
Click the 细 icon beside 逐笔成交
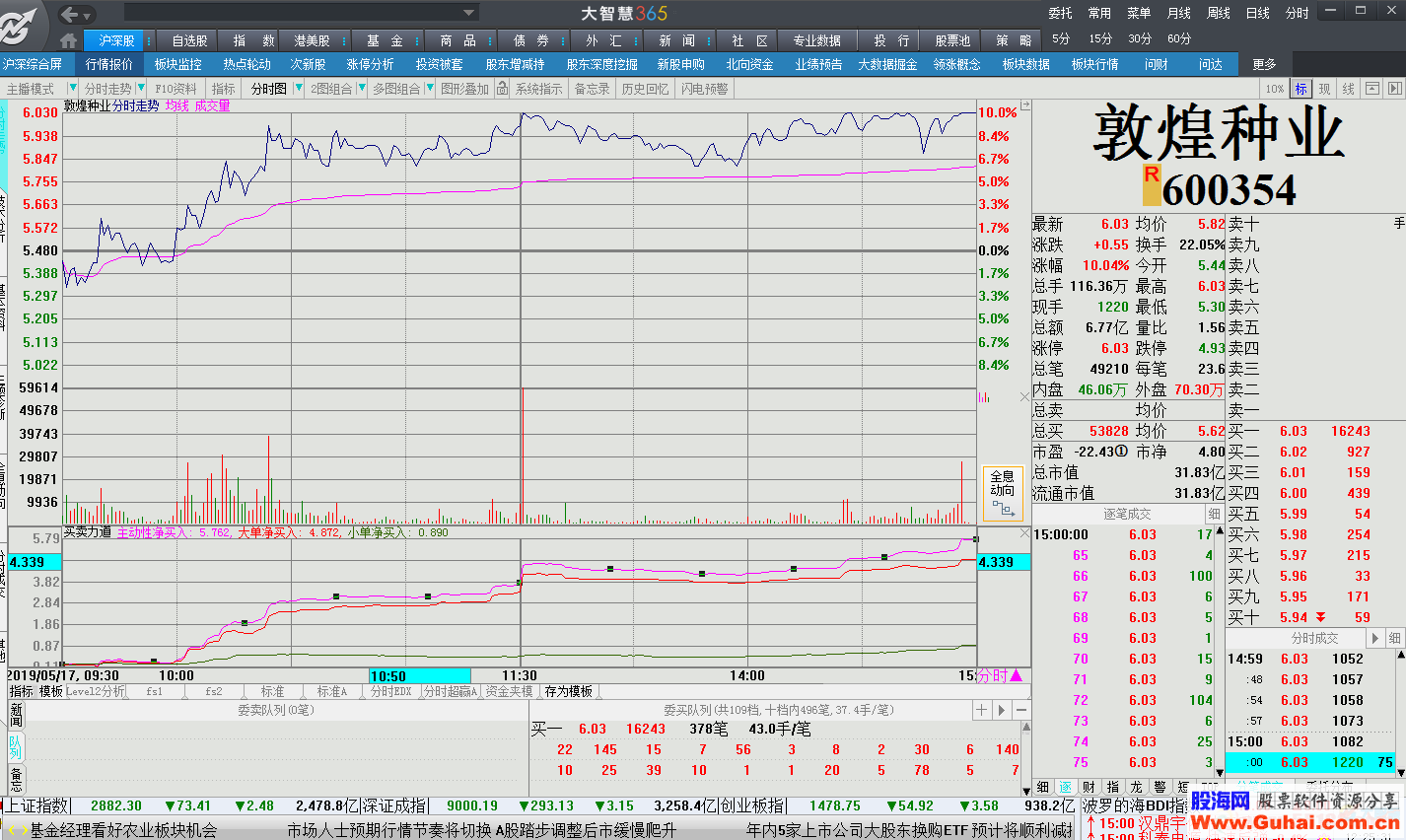pos(1214,514)
